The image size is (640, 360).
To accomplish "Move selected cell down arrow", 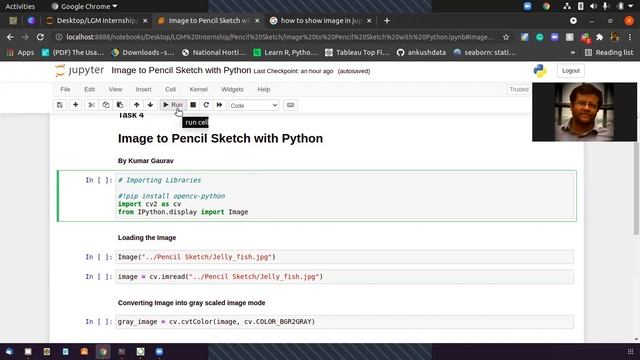I will pyautogui.click(x=151, y=105).
